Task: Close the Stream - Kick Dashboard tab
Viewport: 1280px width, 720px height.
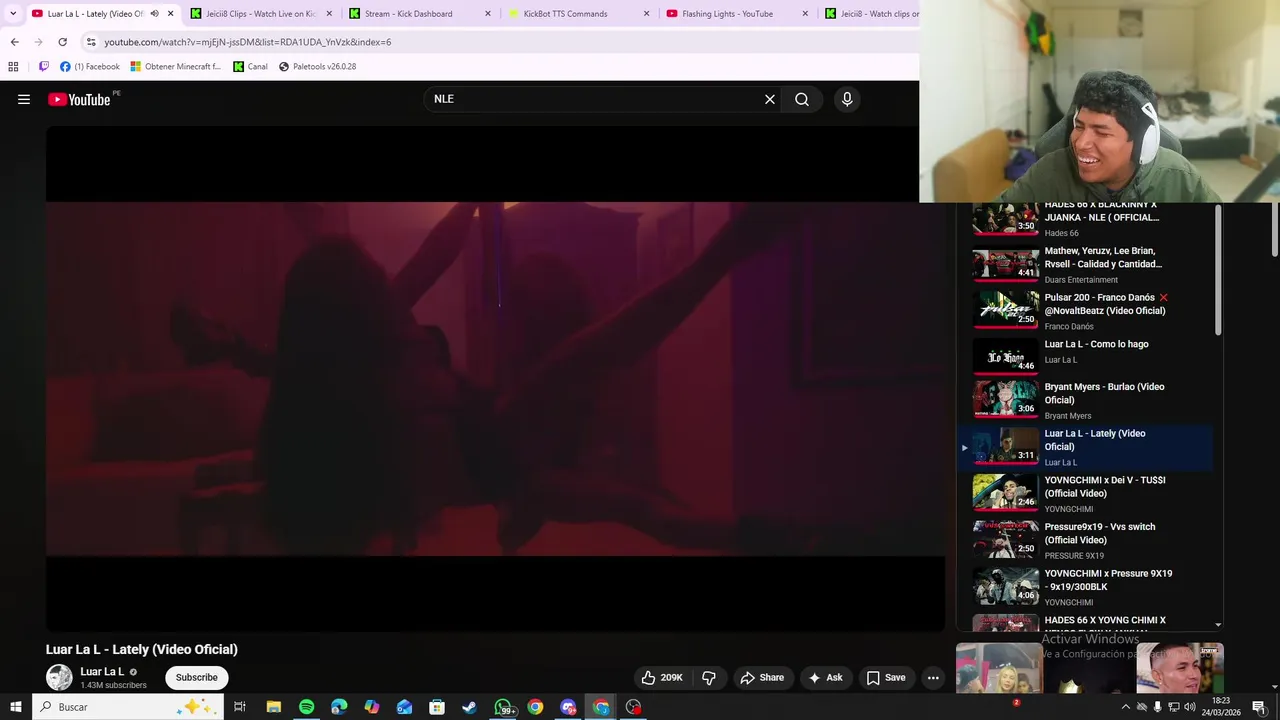Action: pyautogui.click(x=488, y=14)
